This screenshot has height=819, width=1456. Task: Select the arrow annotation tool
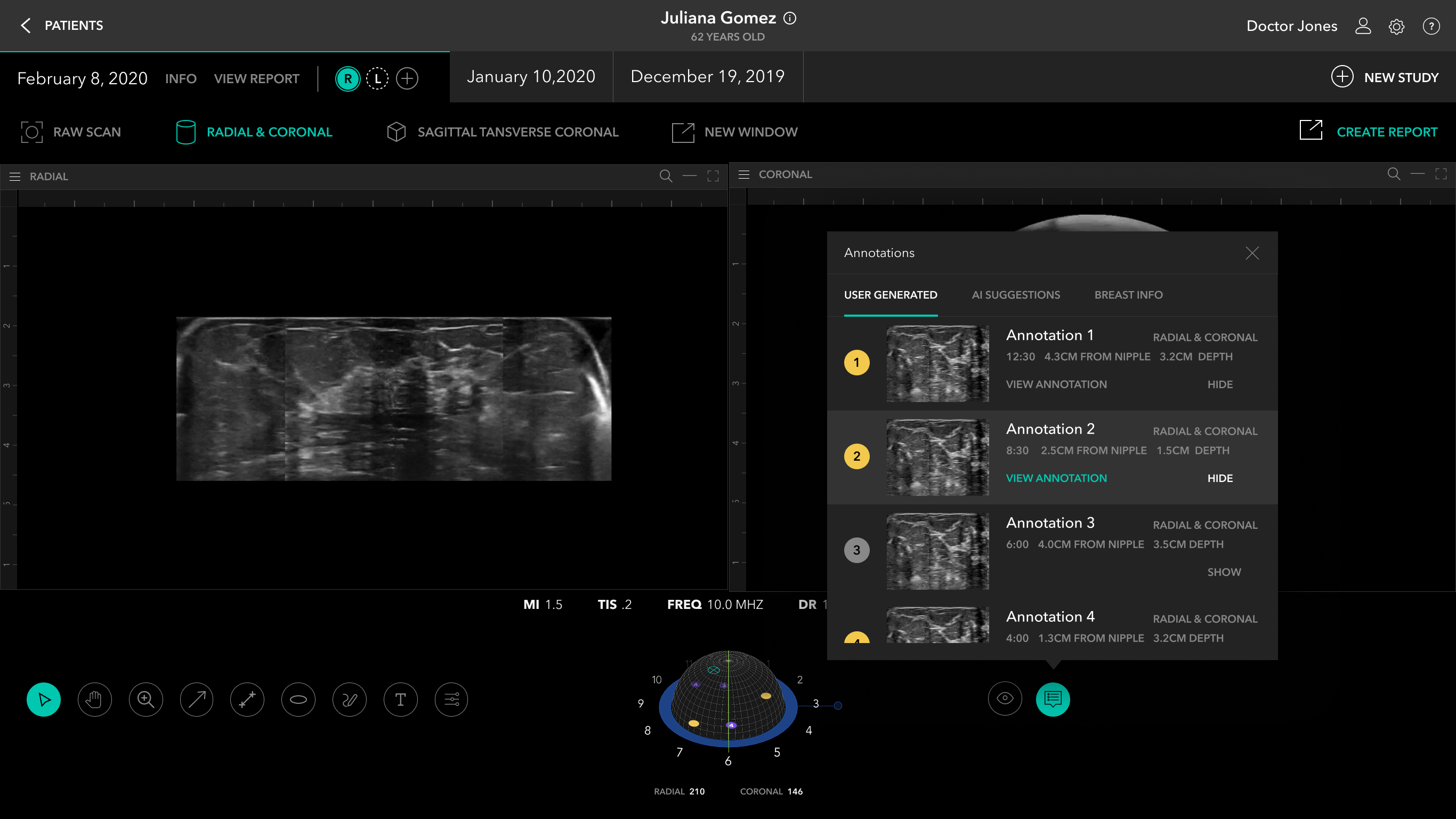(x=197, y=700)
